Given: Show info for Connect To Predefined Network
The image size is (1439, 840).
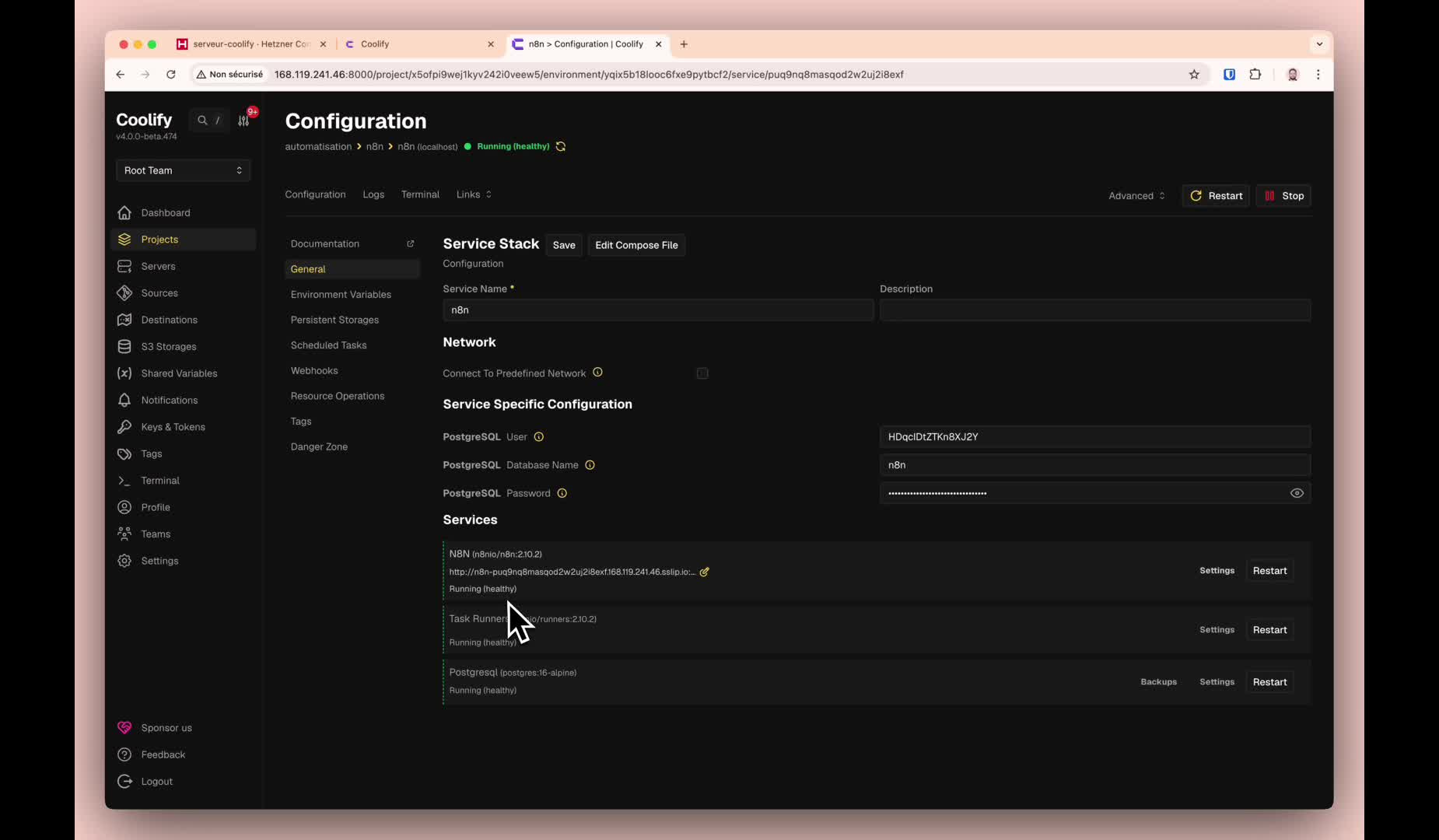Looking at the screenshot, I should click(598, 373).
